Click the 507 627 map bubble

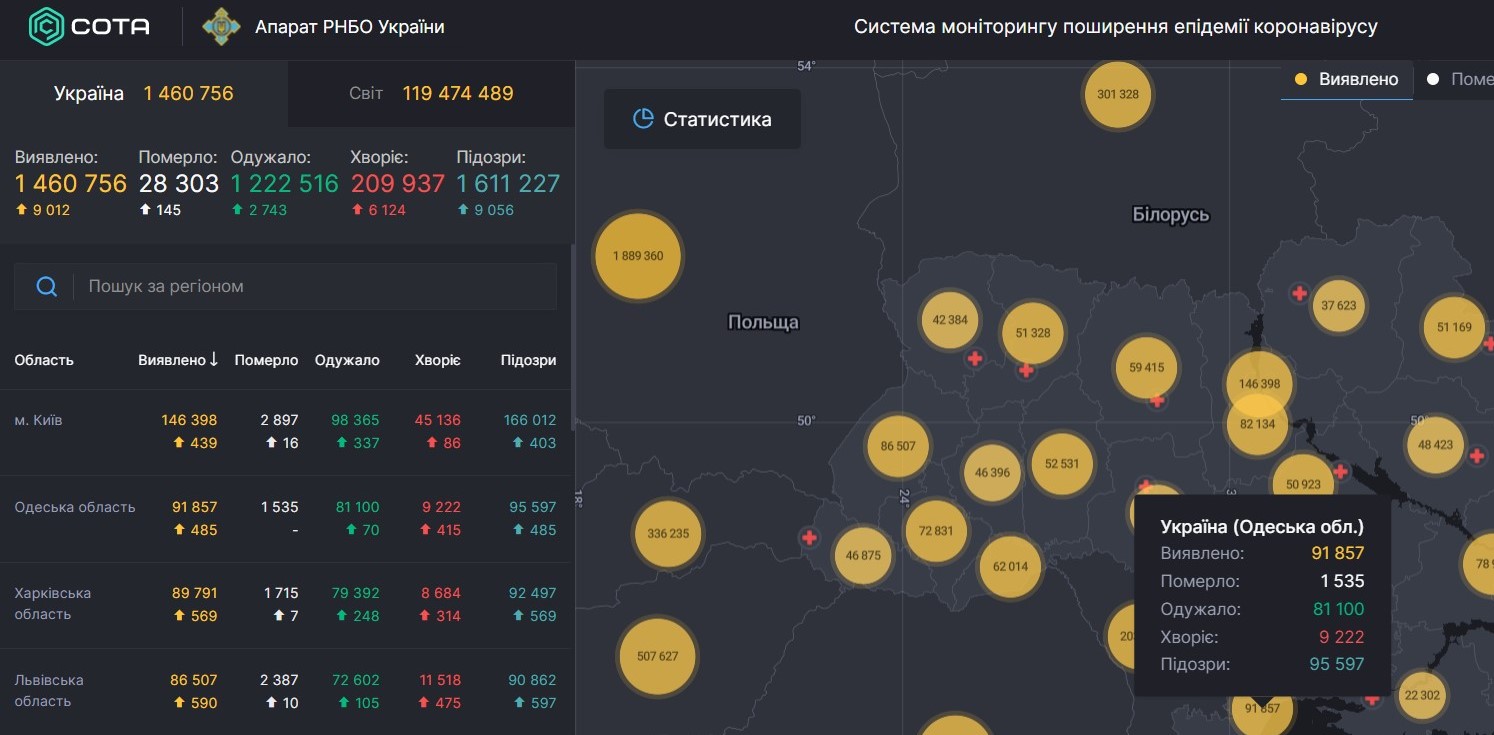657,657
